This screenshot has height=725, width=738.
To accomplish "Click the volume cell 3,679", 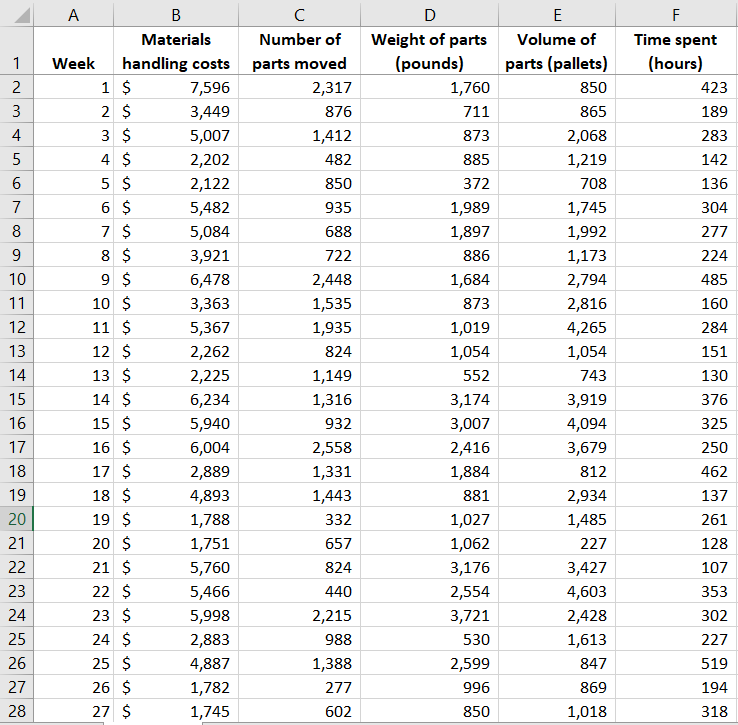I will [x=557, y=447].
